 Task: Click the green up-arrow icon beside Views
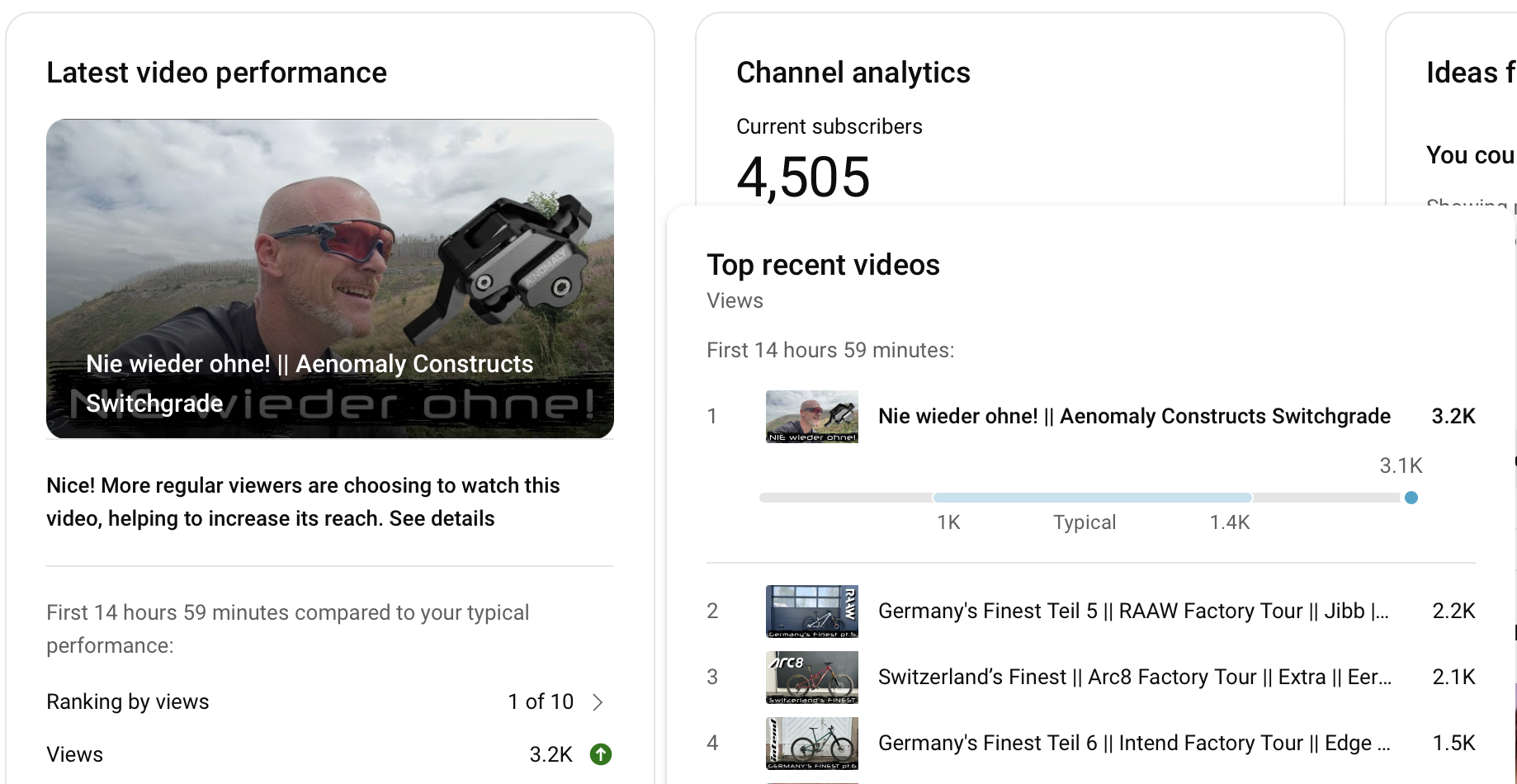tap(601, 754)
